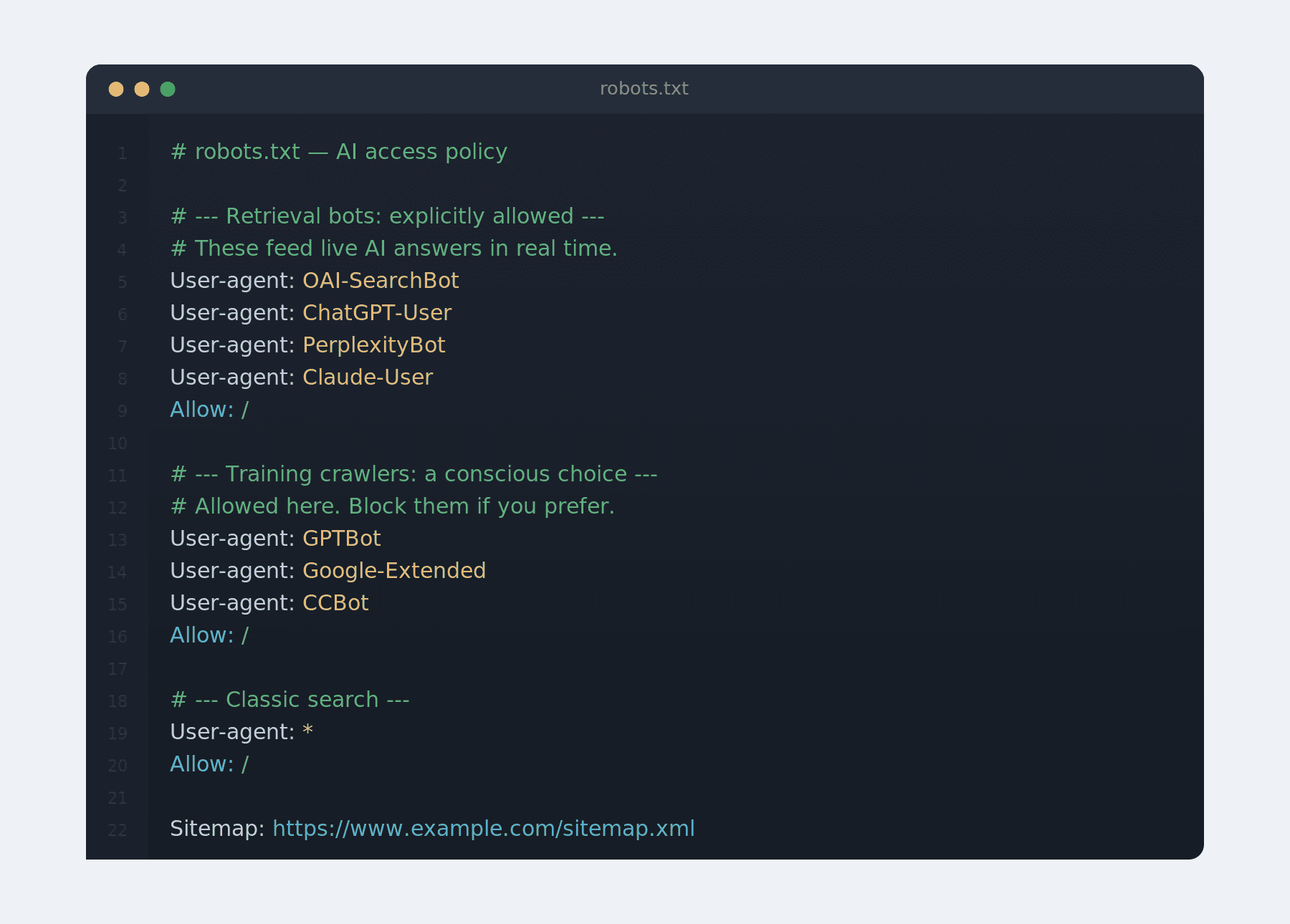Click the 'User-agent:' keyword before GPTBot

tap(233, 539)
